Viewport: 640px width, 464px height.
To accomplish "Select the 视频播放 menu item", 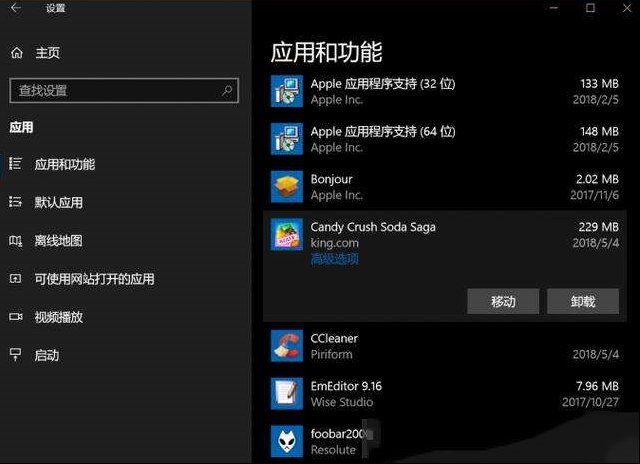I will [58, 317].
